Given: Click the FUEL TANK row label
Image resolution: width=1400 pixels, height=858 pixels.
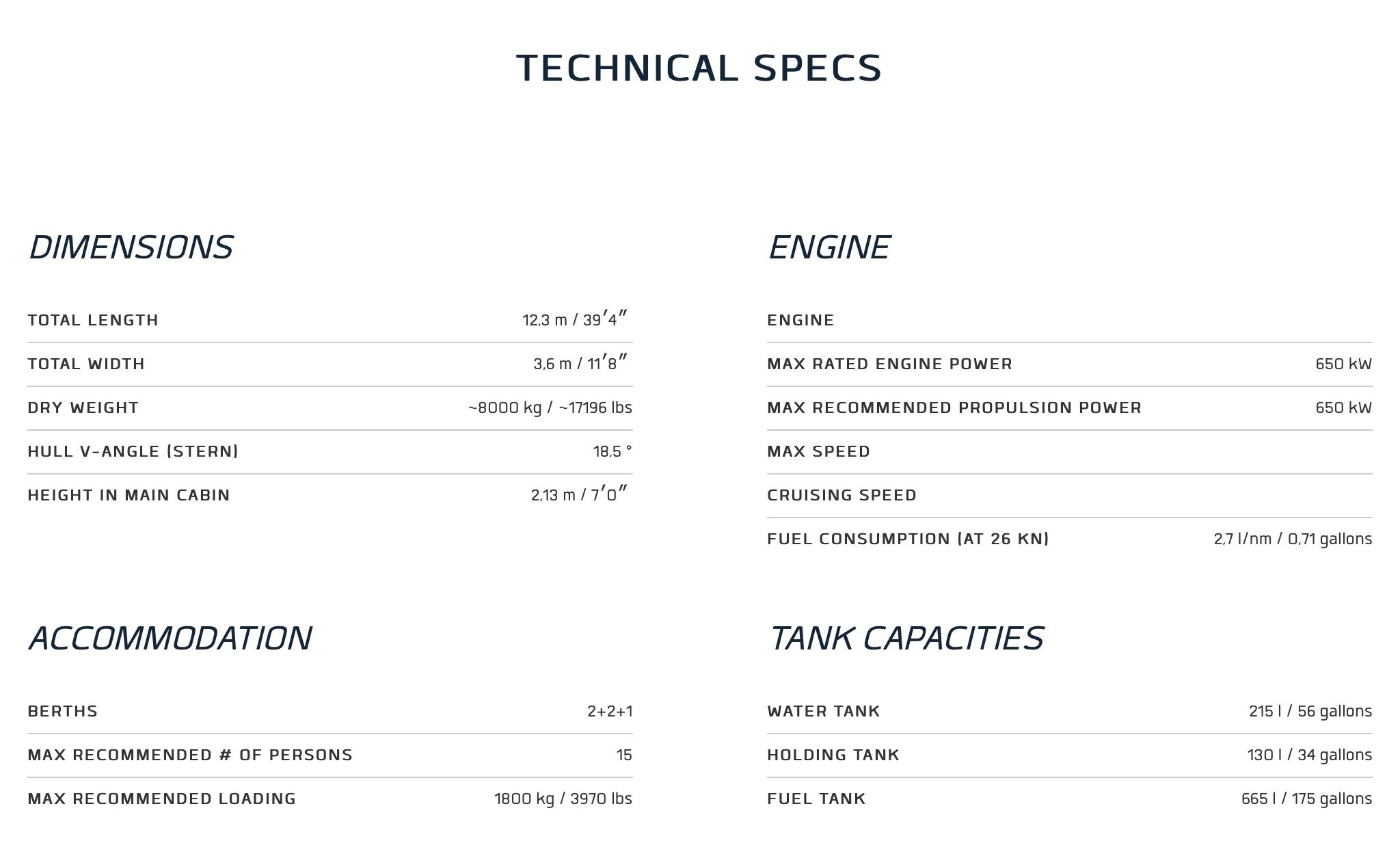Looking at the screenshot, I should point(816,799).
